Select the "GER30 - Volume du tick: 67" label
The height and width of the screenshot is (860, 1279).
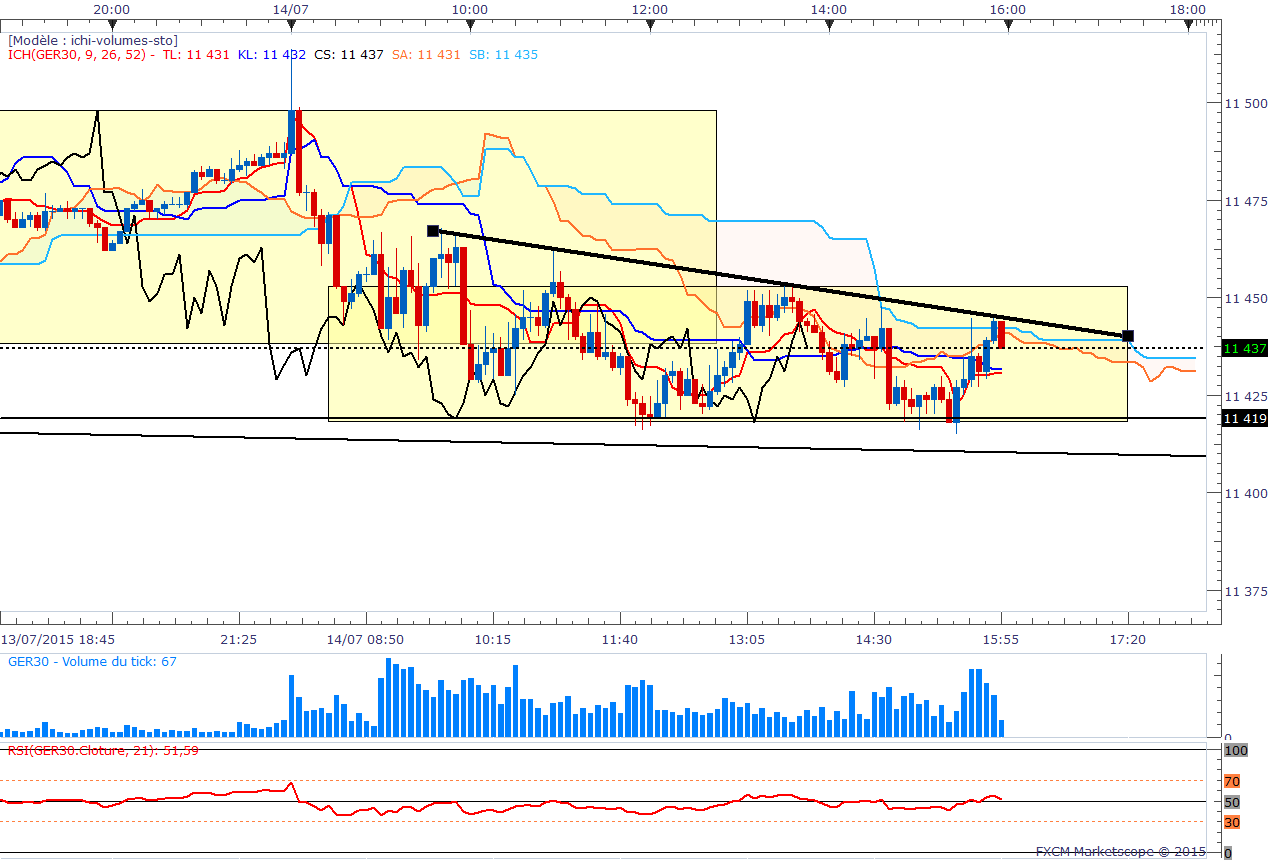(92, 661)
